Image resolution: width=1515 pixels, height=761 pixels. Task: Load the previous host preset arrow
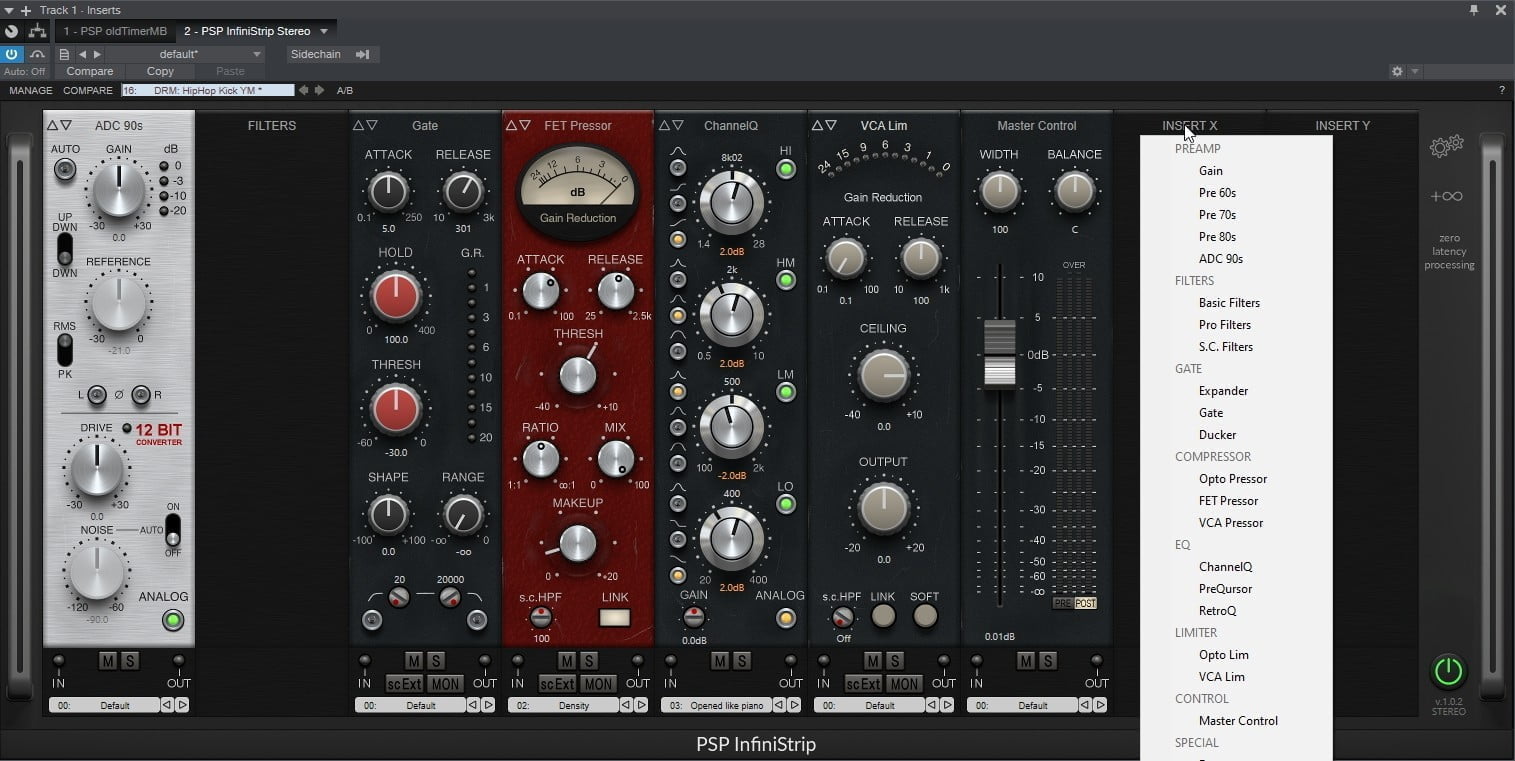coord(83,54)
